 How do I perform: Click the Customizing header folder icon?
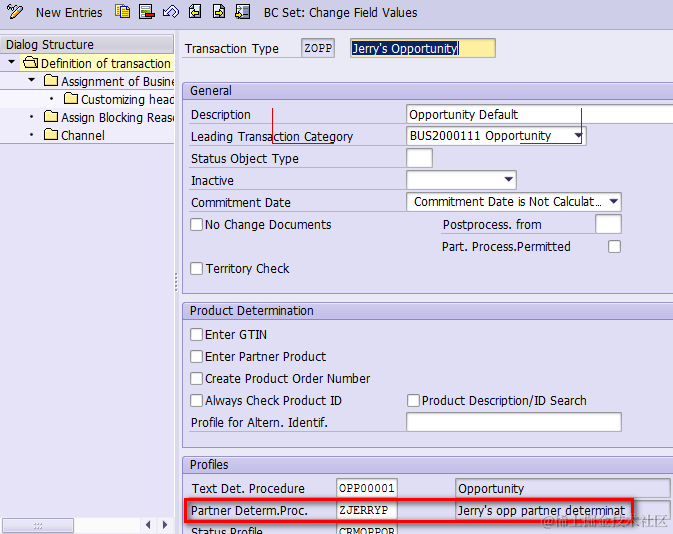(x=71, y=98)
